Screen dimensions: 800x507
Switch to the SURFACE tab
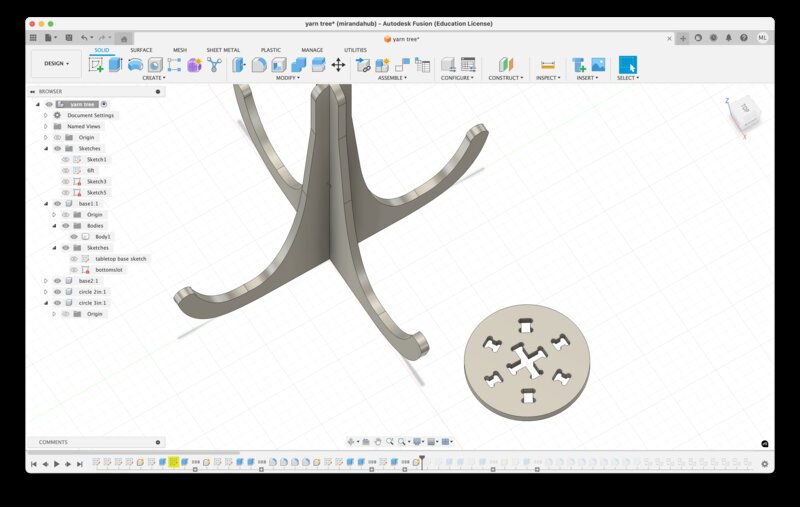(141, 49)
